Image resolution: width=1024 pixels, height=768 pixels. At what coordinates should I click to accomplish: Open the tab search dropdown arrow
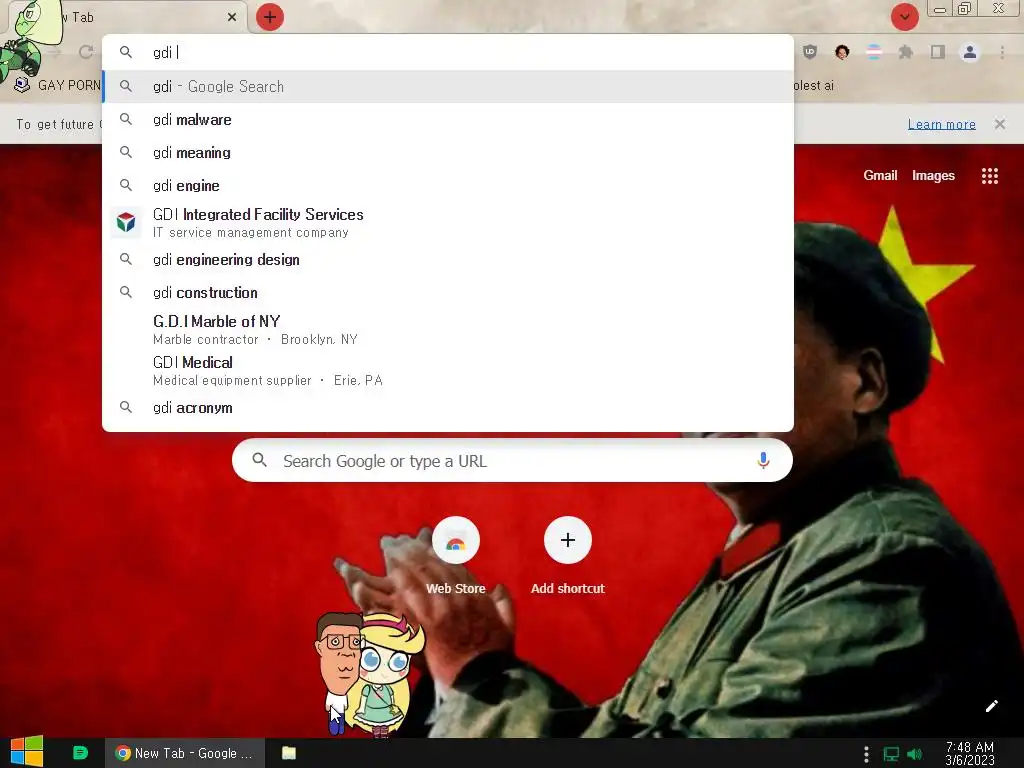pyautogui.click(x=904, y=17)
